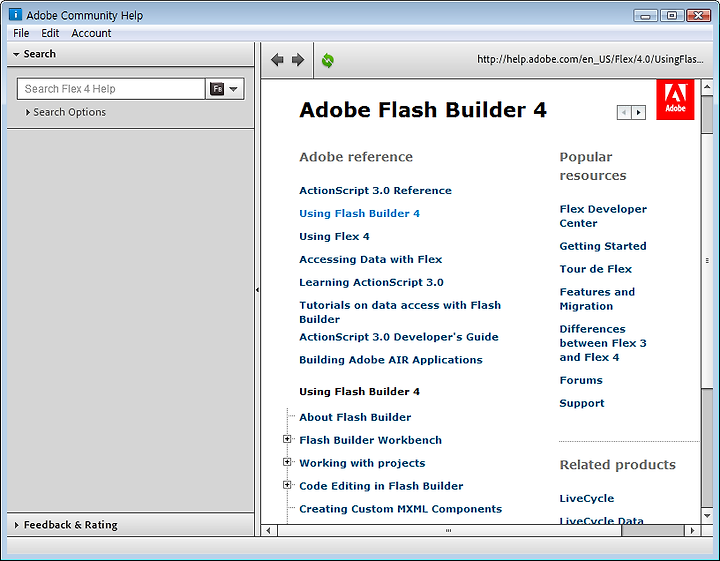
Task: Go back using the left arrow icon
Action: (x=277, y=60)
